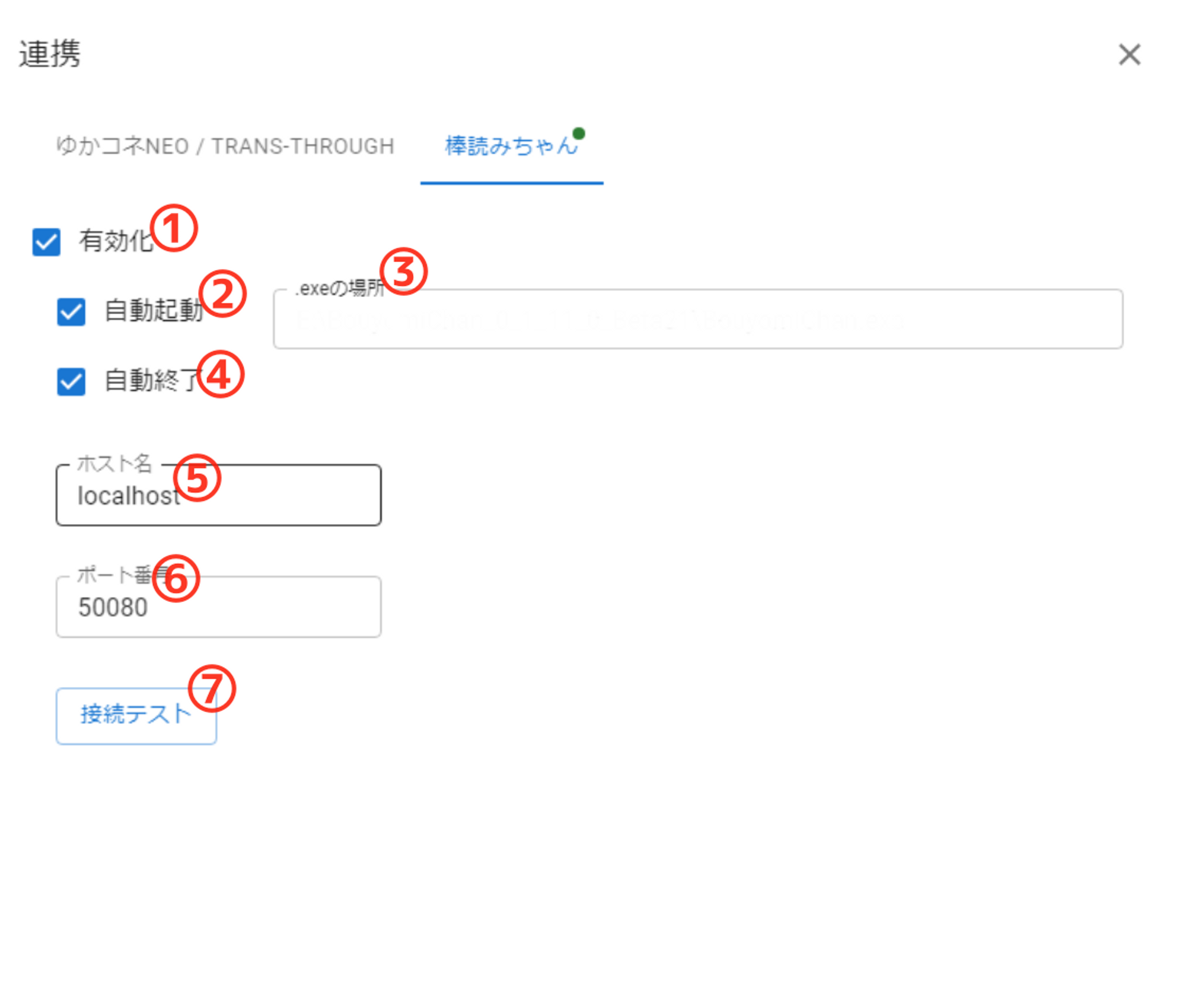Click the red circled number 6 marker
Screen dimensions: 1186x1008
click(x=176, y=578)
